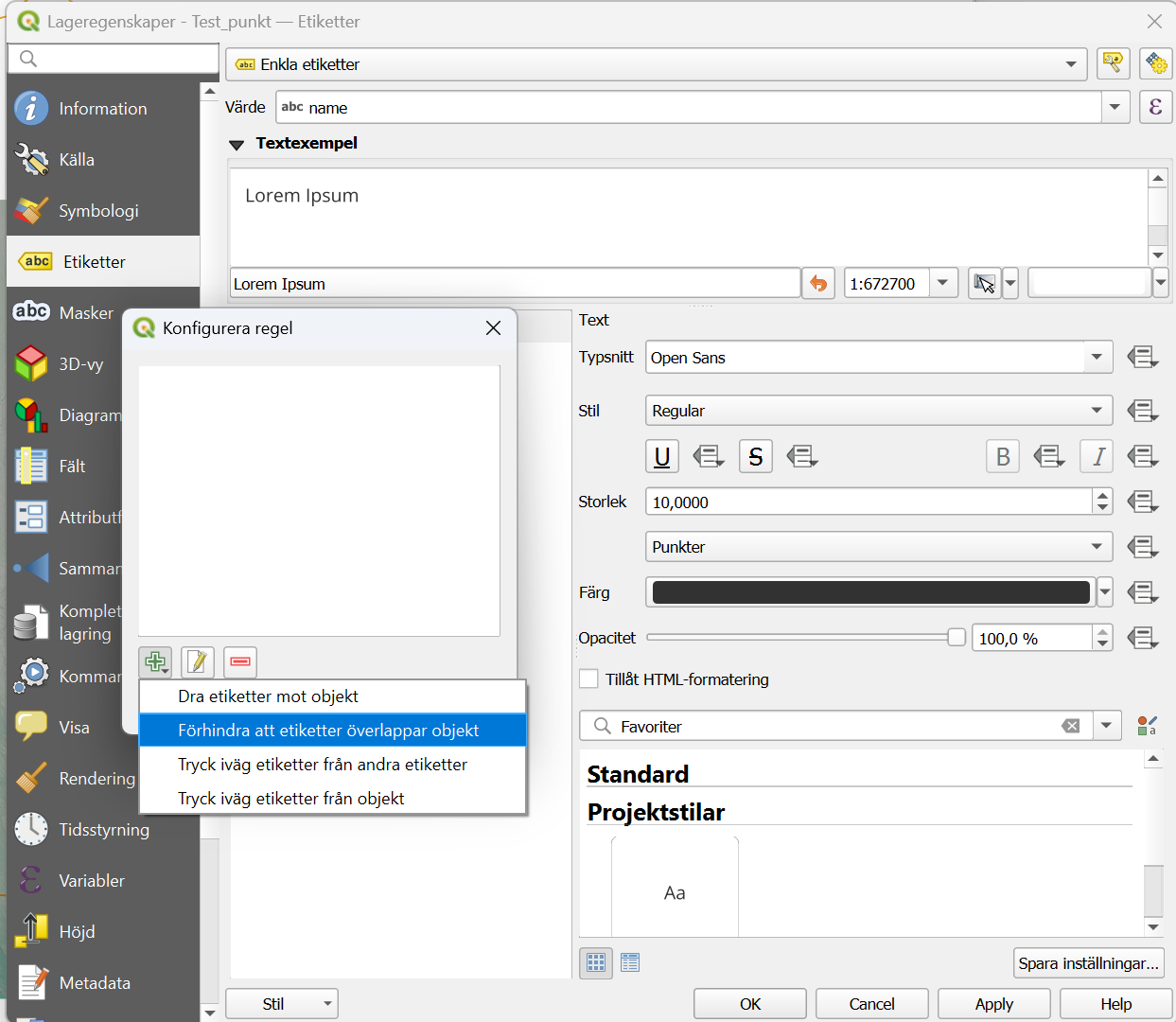Click the Apply button
Viewport: 1176px width, 1022px height.
[994, 1004]
